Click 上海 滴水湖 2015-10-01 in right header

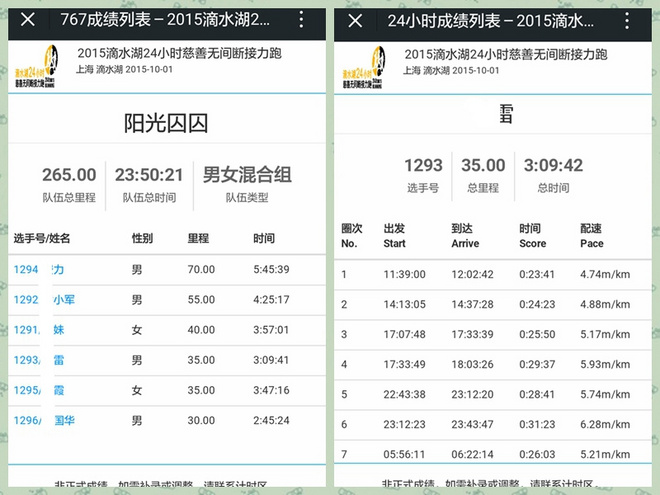(x=451, y=70)
